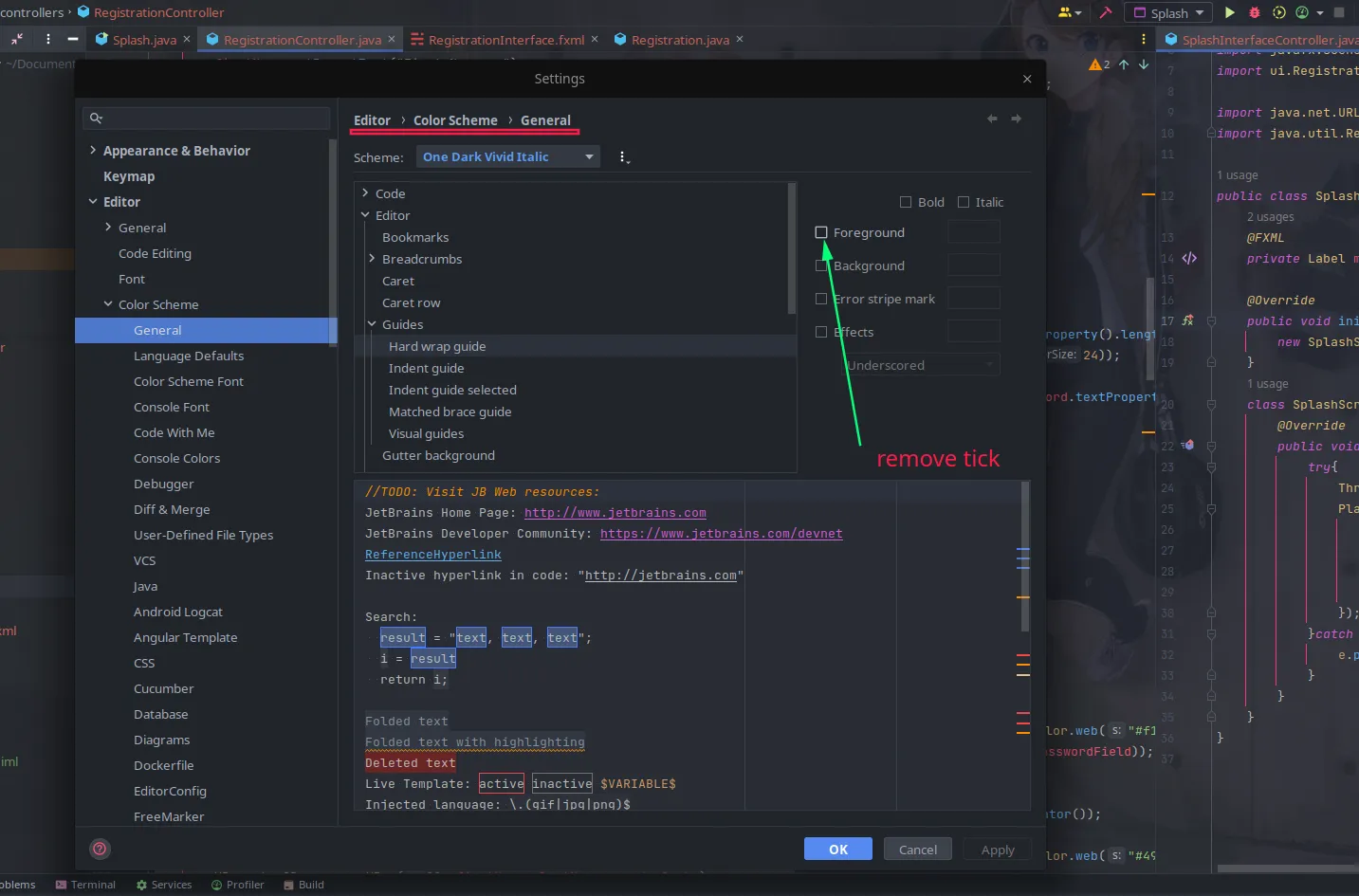Click the Foreground color swatch box
This screenshot has height=896, width=1359.
click(974, 231)
